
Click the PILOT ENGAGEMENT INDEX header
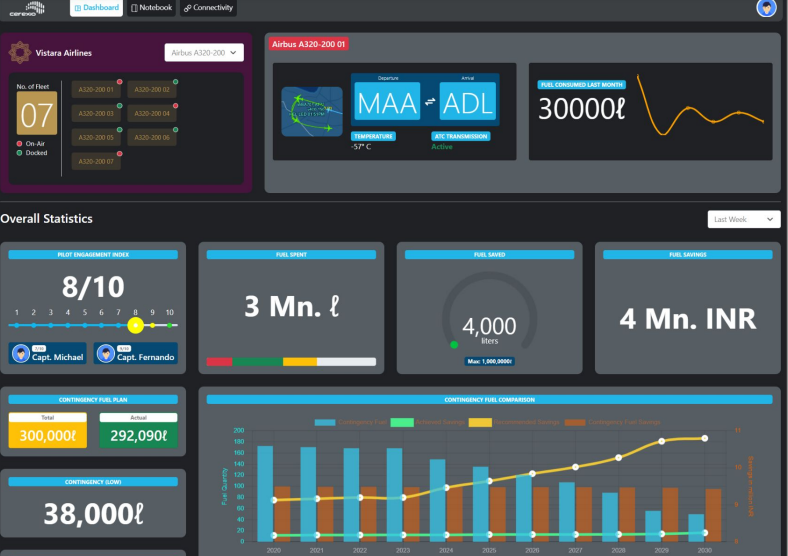point(93,255)
